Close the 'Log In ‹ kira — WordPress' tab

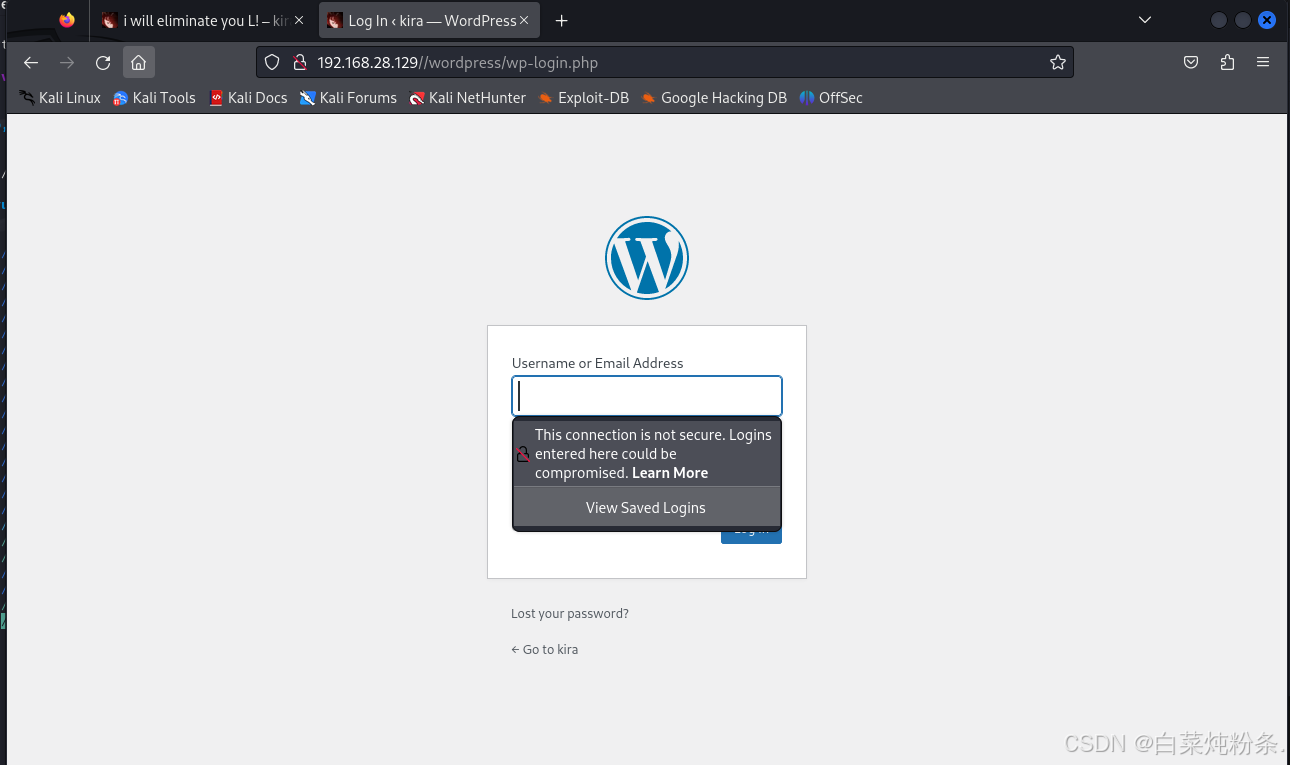pos(523,20)
